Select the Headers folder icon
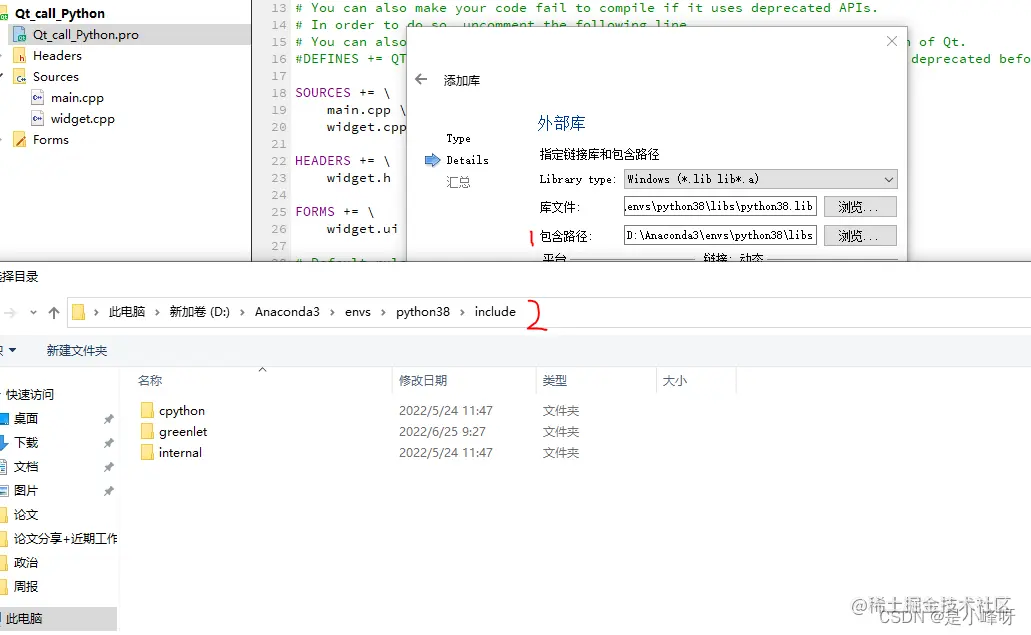The width and height of the screenshot is (1031, 635). pos(20,56)
